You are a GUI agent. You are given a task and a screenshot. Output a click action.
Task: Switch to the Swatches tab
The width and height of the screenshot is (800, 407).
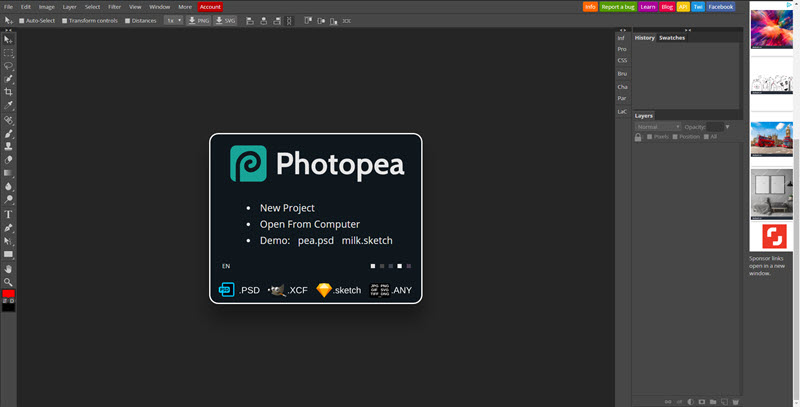(672, 38)
